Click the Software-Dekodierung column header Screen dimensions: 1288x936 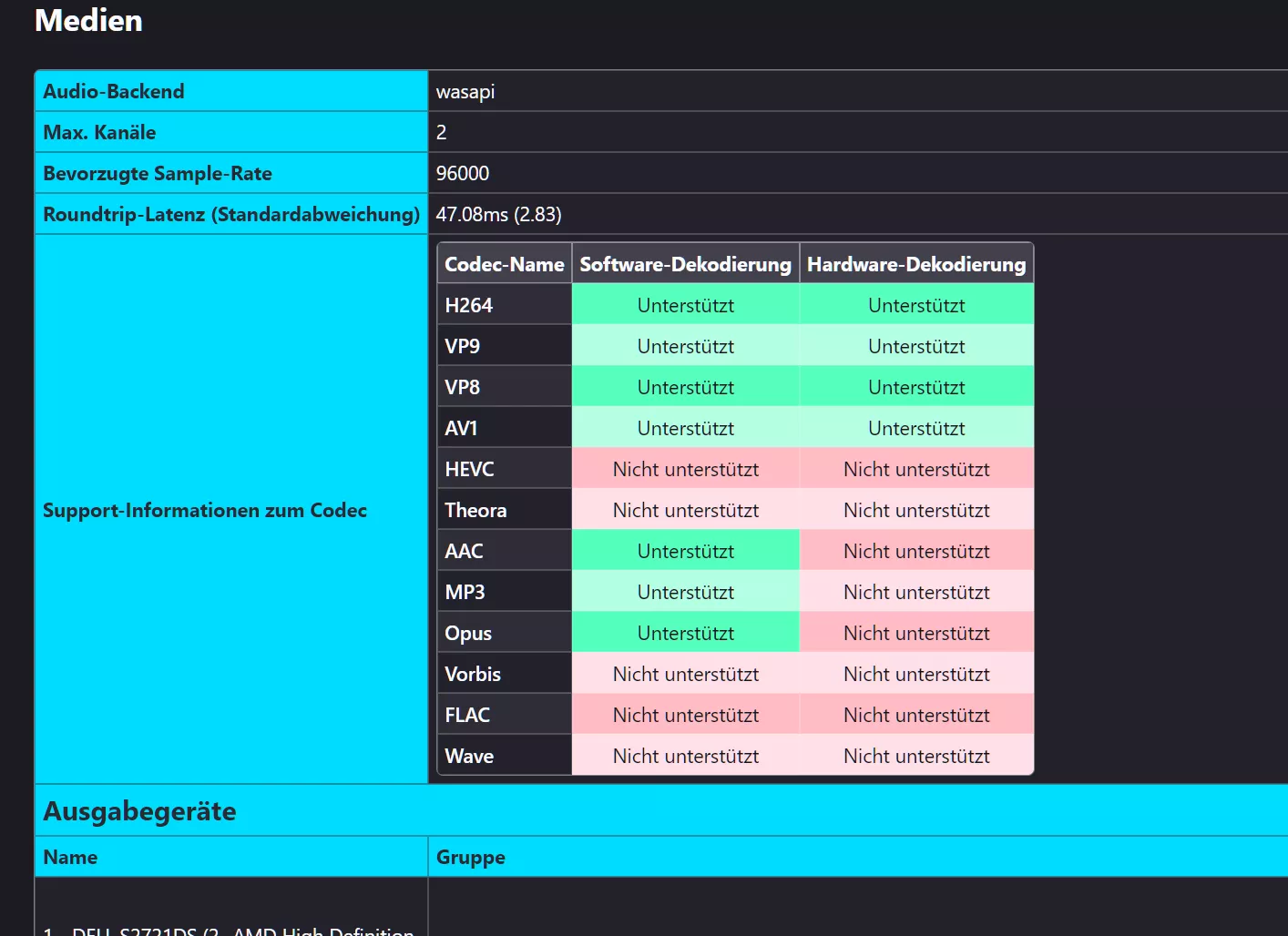(685, 264)
